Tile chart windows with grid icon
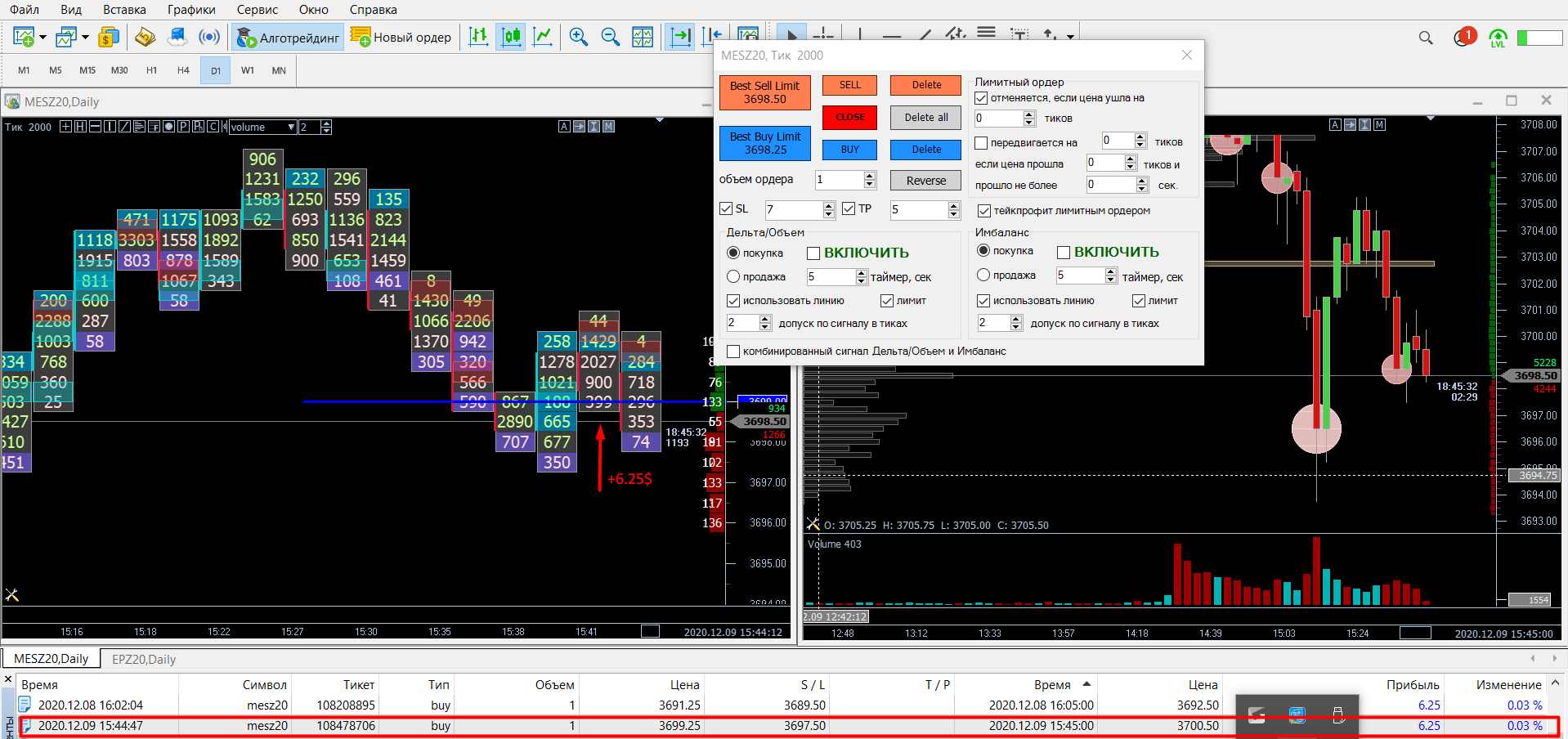The height and width of the screenshot is (739, 1568). (643, 37)
